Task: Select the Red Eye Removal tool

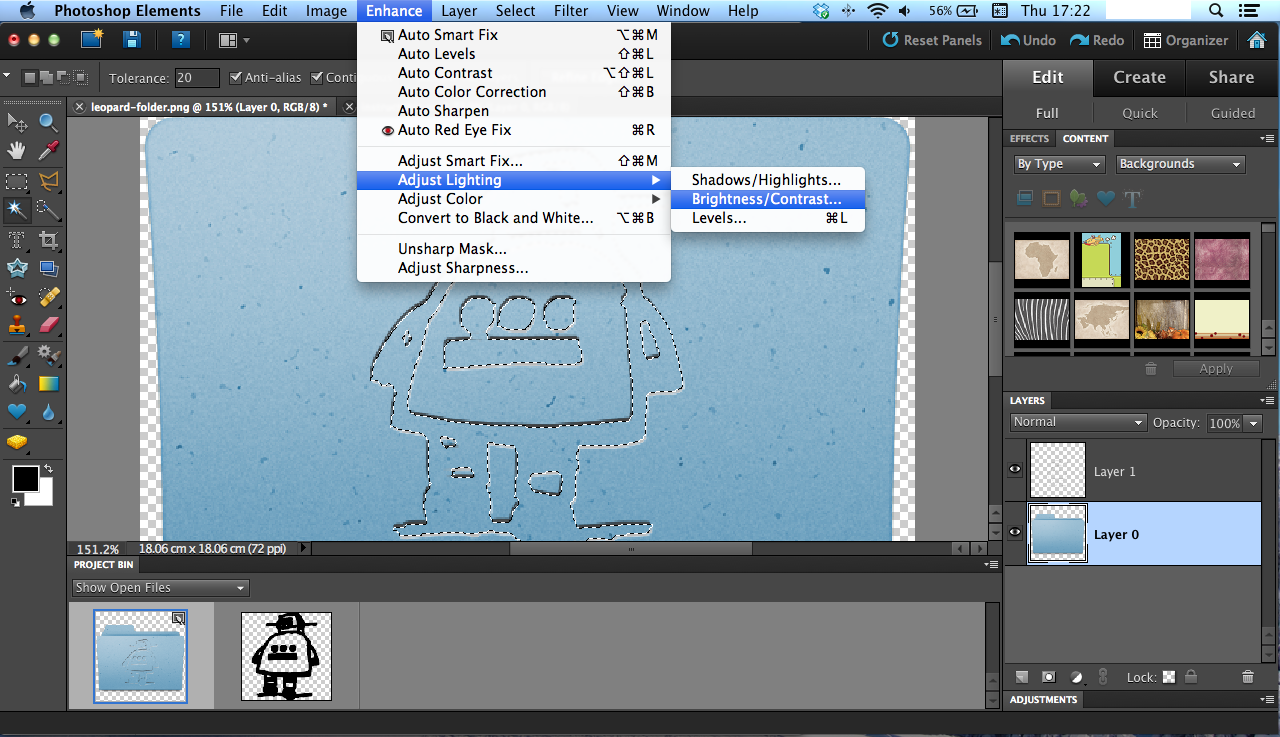Action: (x=17, y=297)
